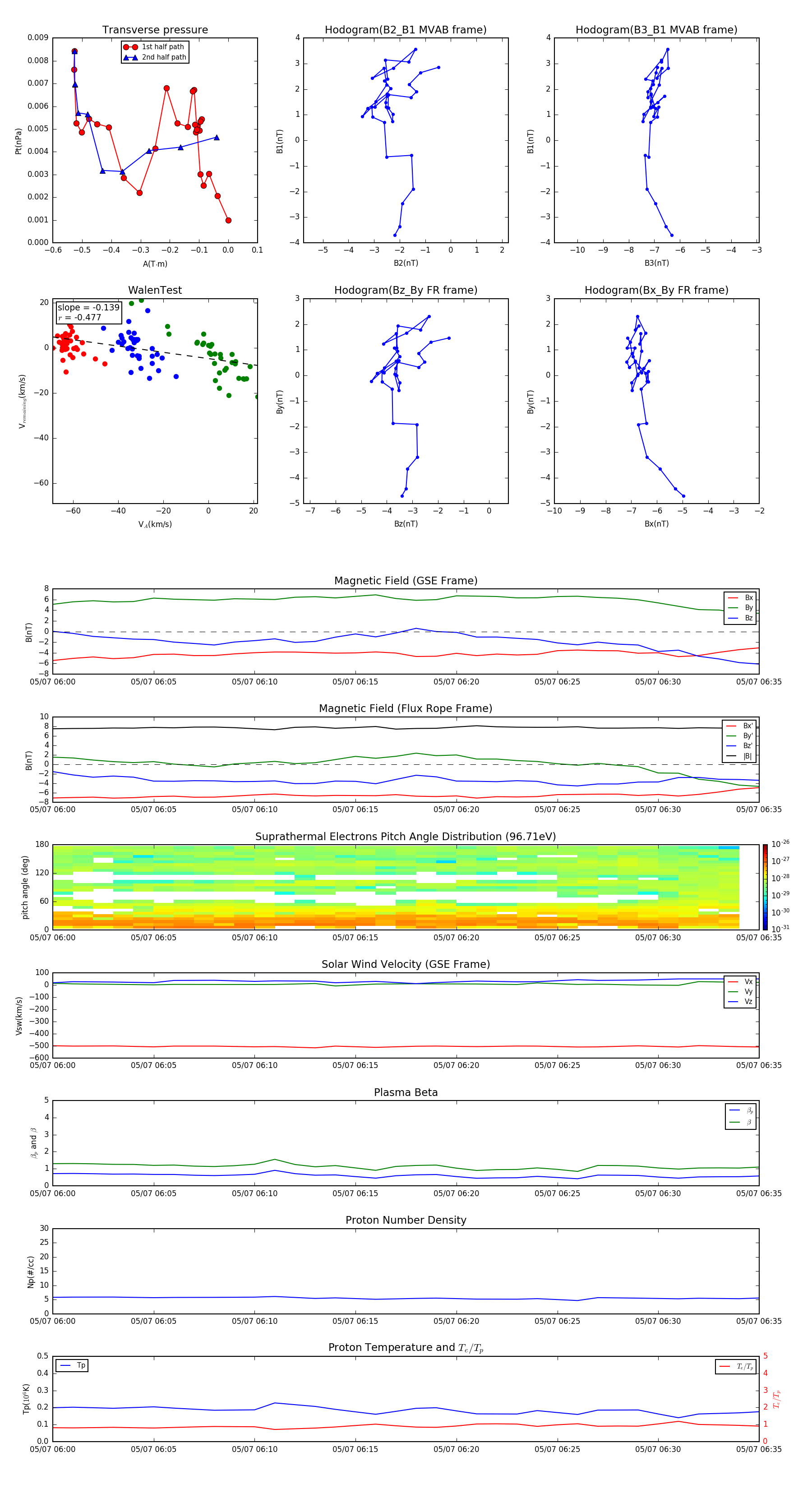Click the 10^-26 colorbar label
Image resolution: width=812 pixels, height=1489 pixels.
[x=780, y=844]
